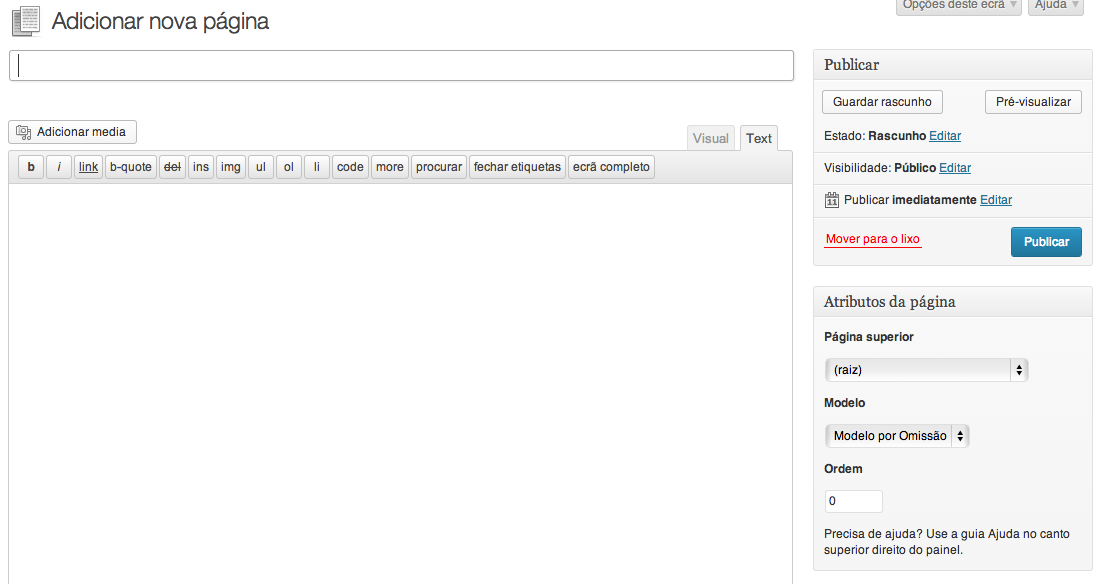Insert the 'more' tag
Viewport: 1098px width, 584px height.
coord(389,167)
